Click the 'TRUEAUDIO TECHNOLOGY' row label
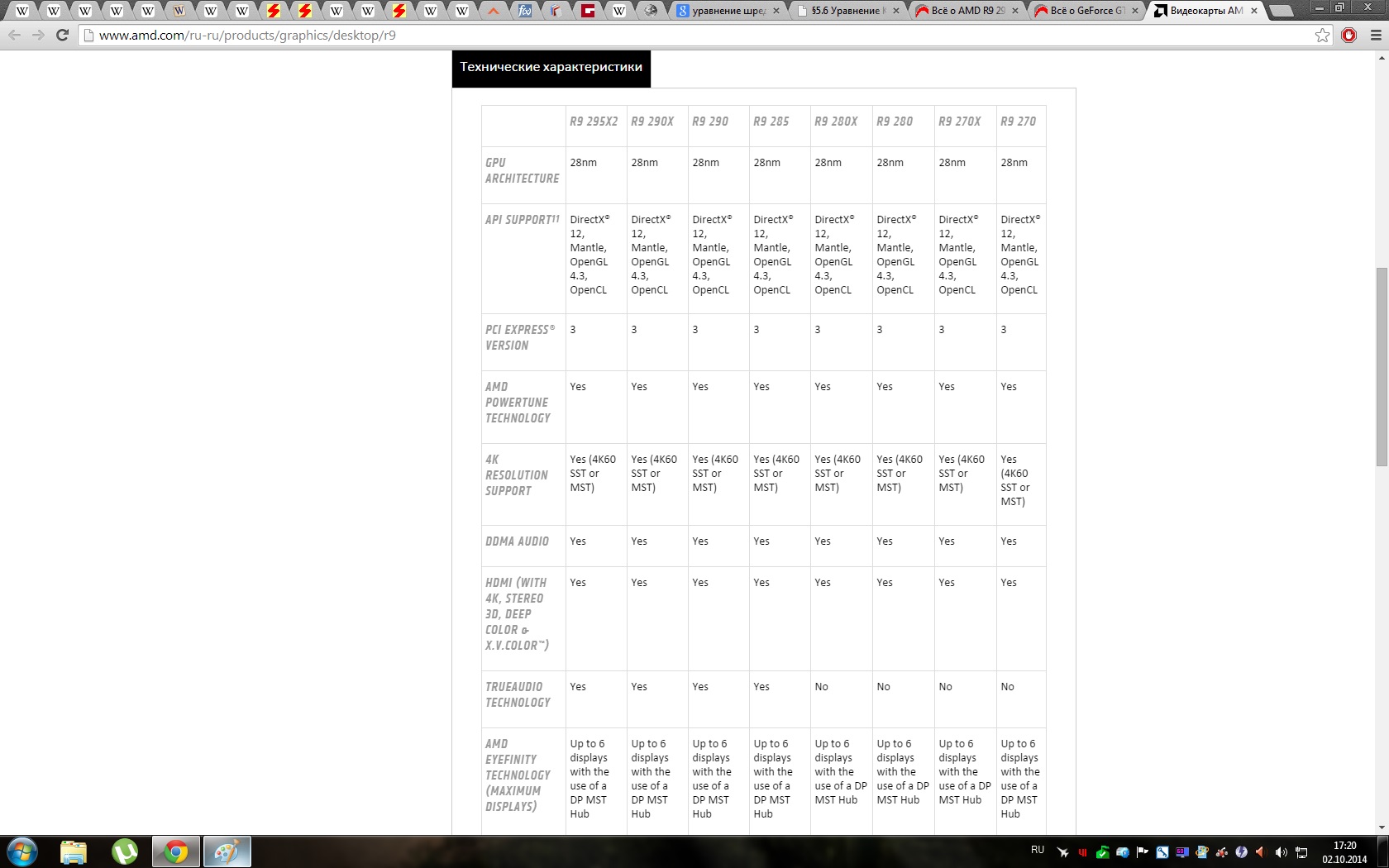The image size is (1389, 868). [x=518, y=694]
